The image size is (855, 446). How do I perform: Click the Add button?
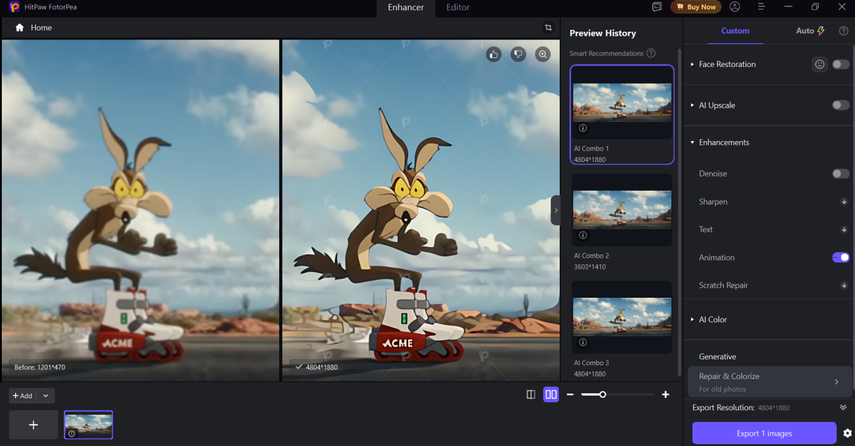(23, 396)
